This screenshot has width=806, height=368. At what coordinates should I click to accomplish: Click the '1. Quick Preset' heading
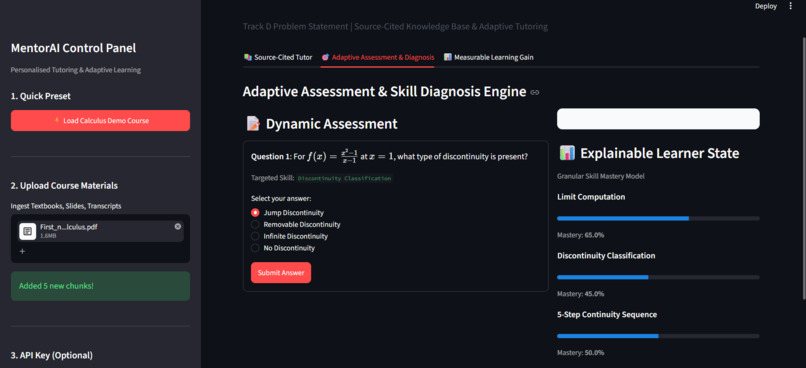coord(41,96)
